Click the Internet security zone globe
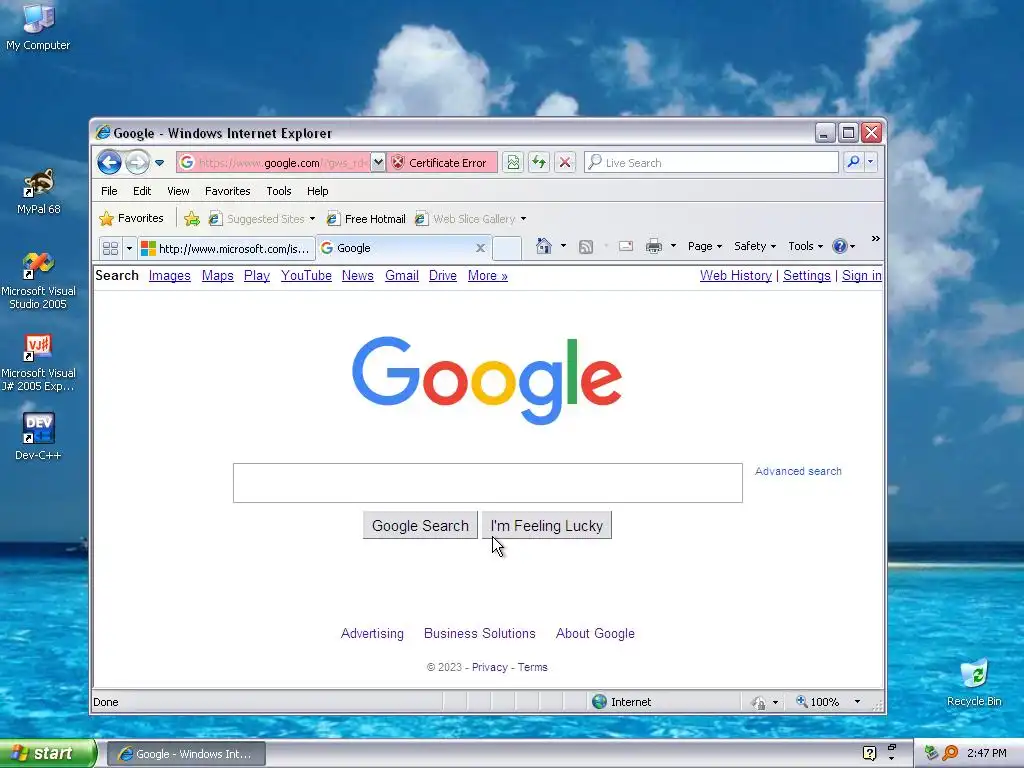Image resolution: width=1024 pixels, height=768 pixels. [x=600, y=702]
